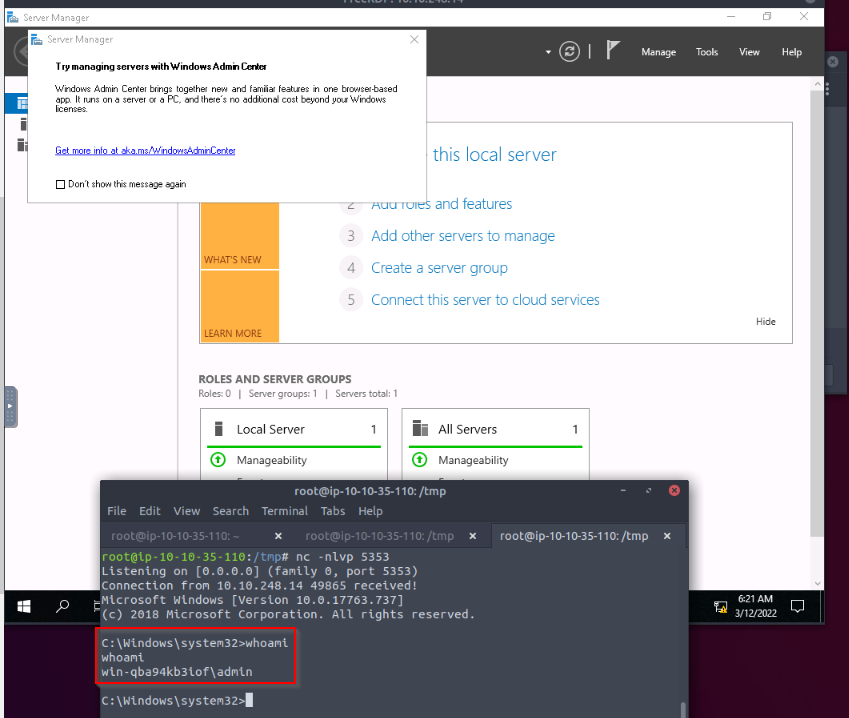Open the notifications flag icon
The image size is (849, 718).
click(612, 50)
